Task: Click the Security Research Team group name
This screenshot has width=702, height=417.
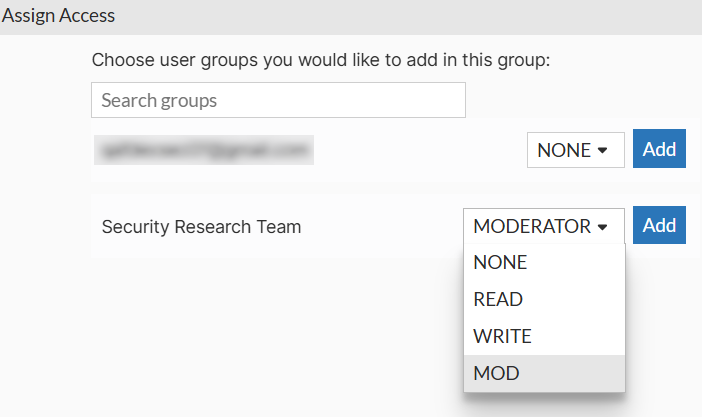Action: (201, 227)
